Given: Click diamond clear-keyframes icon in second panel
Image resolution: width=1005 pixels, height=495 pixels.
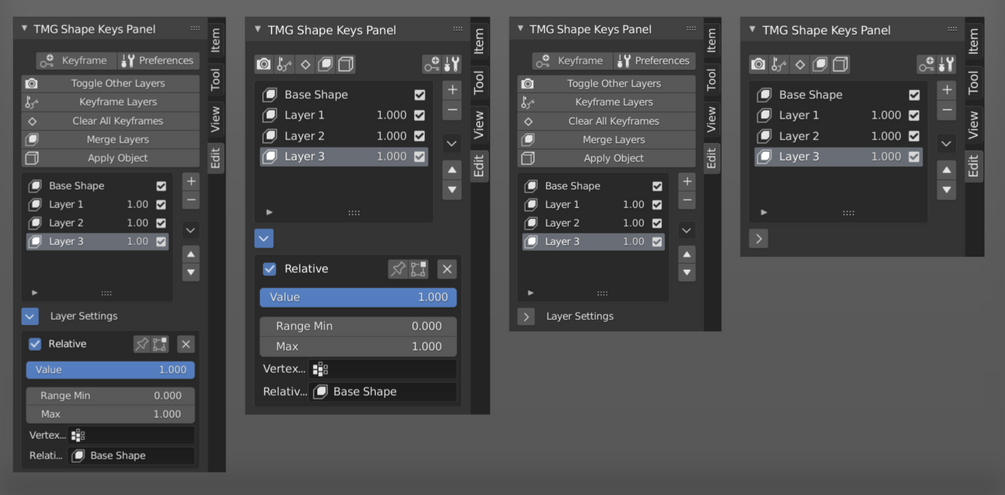Looking at the screenshot, I should (305, 64).
